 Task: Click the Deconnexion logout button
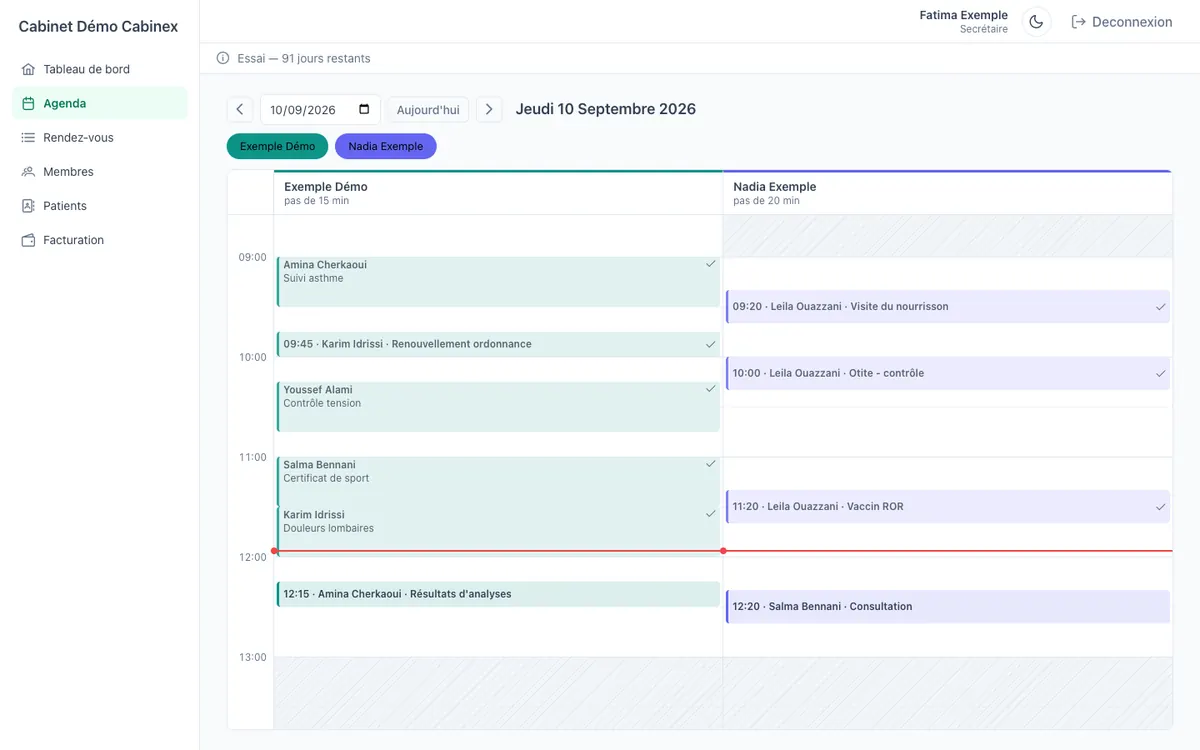tap(1122, 22)
